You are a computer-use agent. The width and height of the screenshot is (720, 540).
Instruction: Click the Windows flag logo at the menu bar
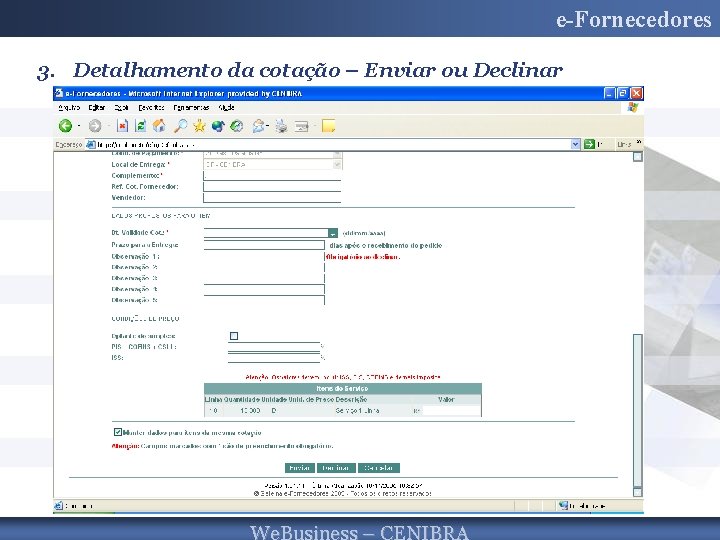633,107
